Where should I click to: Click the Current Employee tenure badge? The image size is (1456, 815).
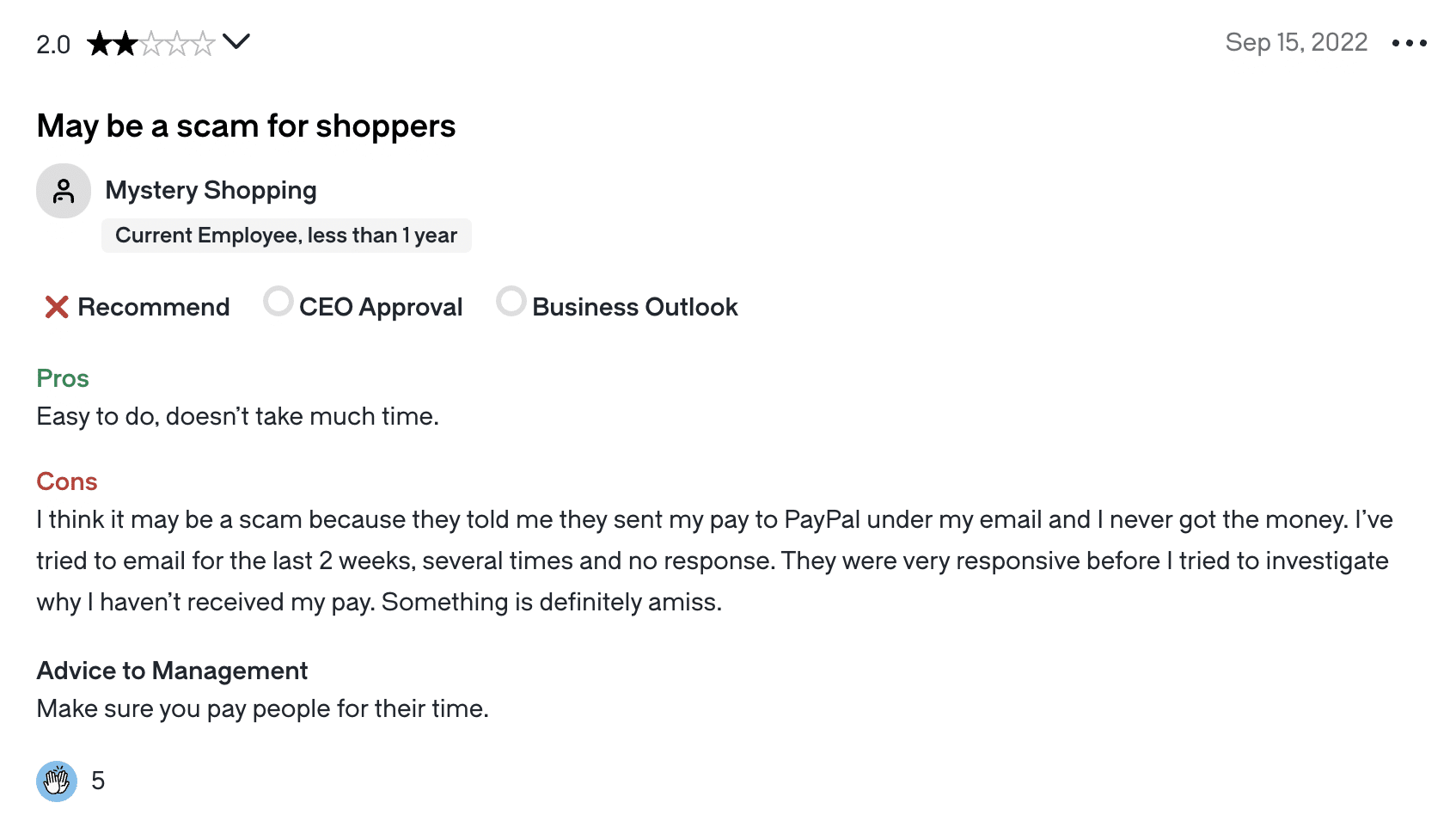pos(286,236)
